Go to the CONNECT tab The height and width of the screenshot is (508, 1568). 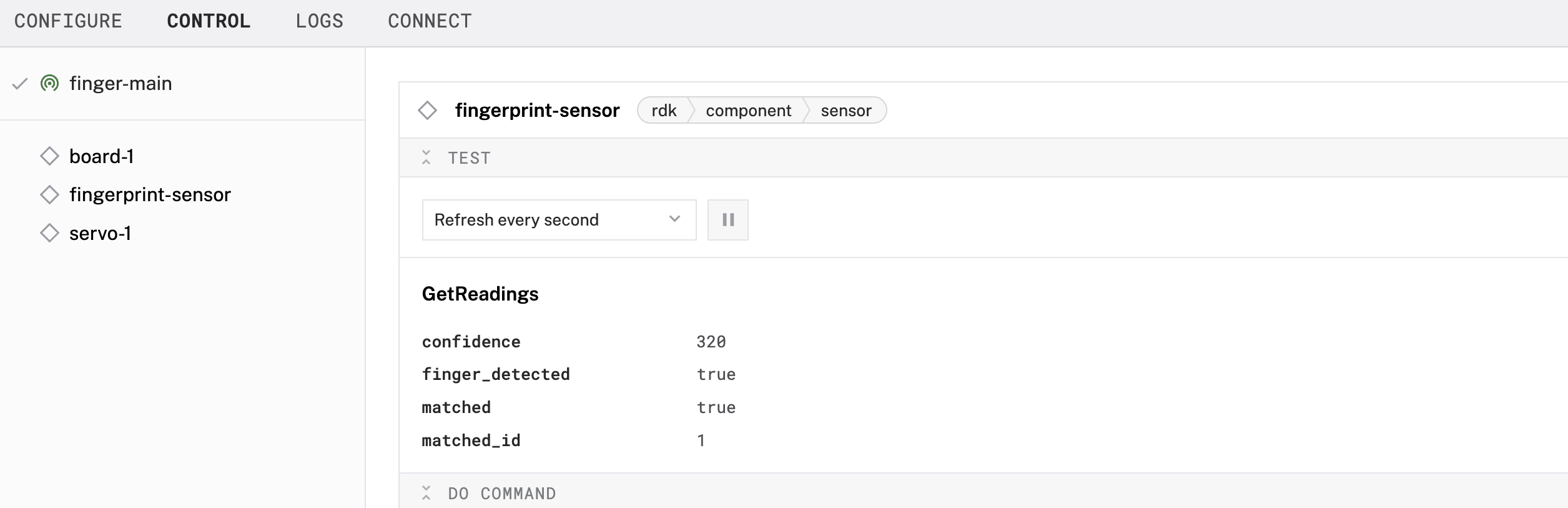pos(430,21)
